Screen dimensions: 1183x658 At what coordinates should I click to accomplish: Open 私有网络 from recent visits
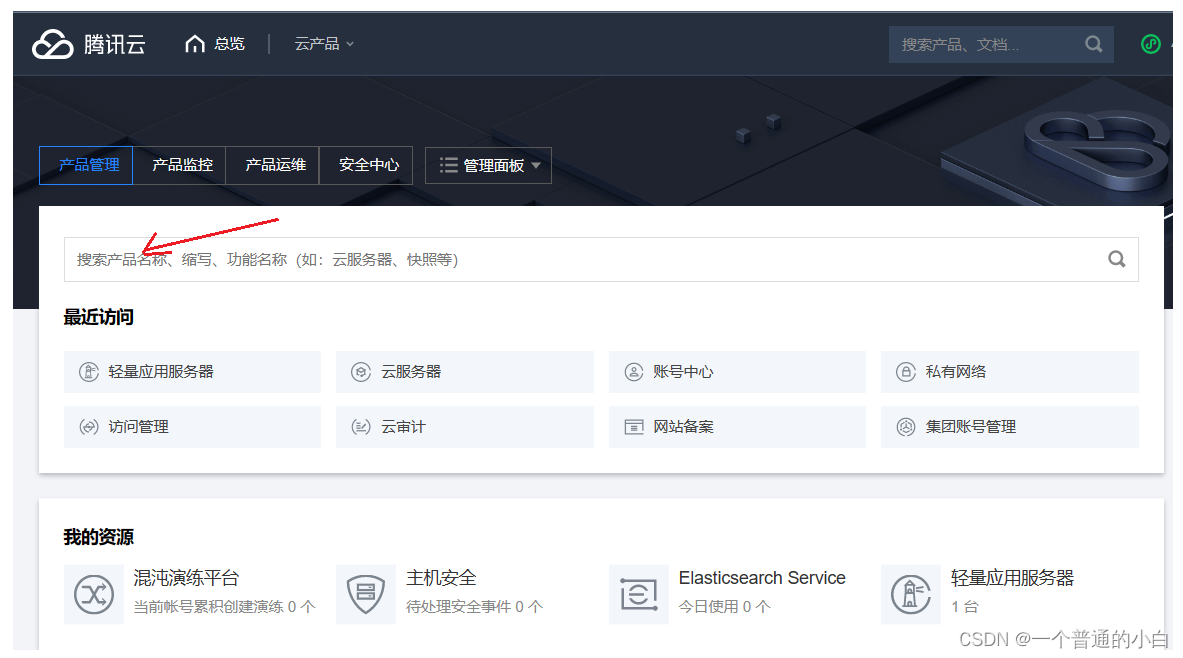1009,372
